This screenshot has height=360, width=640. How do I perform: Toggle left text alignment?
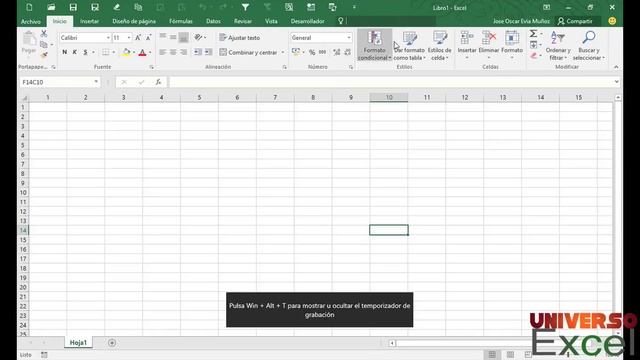pyautogui.click(x=162, y=52)
